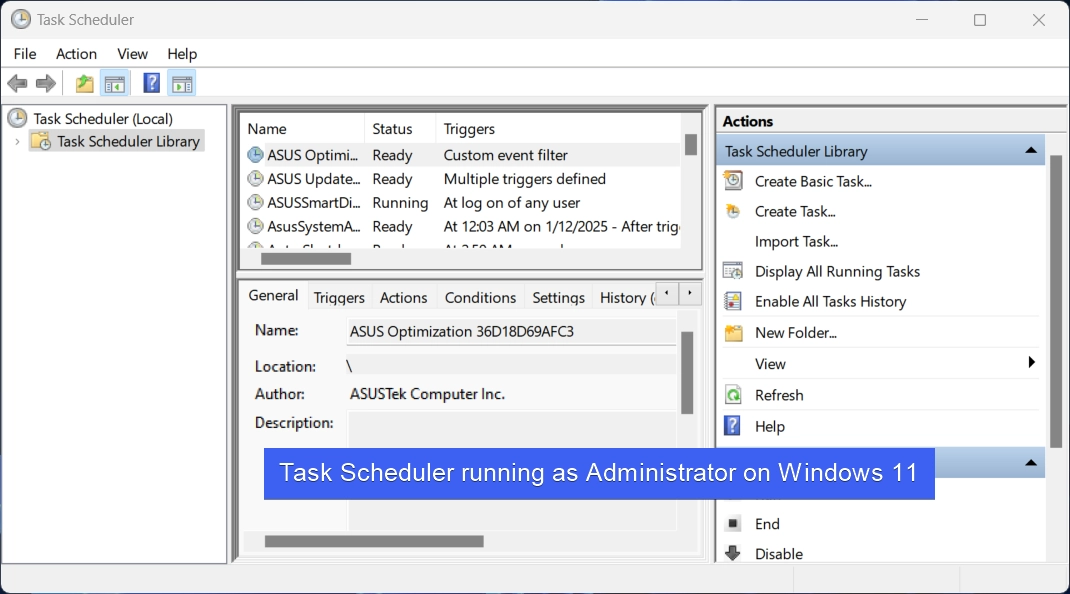Image resolution: width=1070 pixels, height=594 pixels.
Task: Click Import Task… action
Action: click(x=796, y=242)
